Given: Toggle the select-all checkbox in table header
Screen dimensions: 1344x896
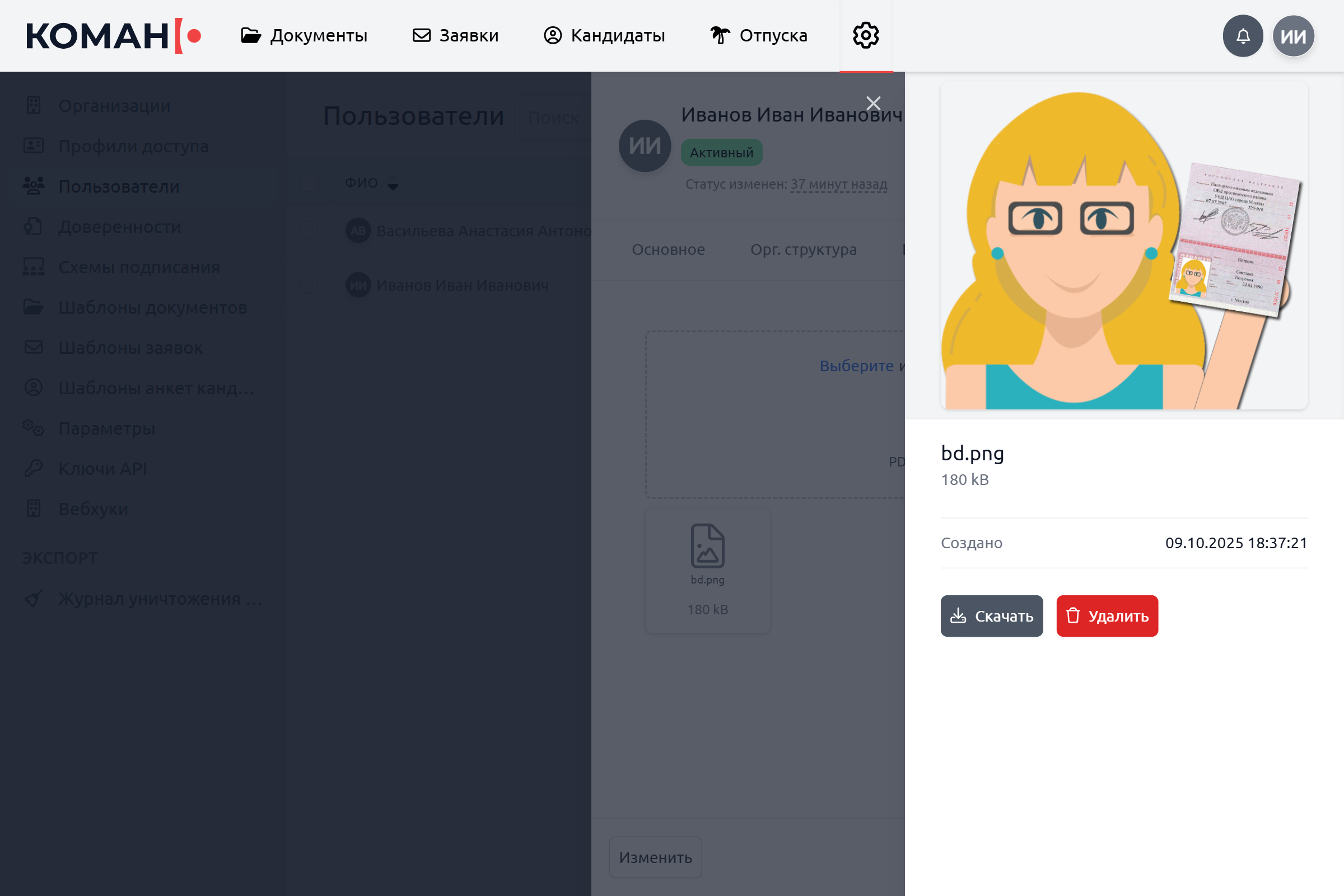Looking at the screenshot, I should (x=309, y=183).
